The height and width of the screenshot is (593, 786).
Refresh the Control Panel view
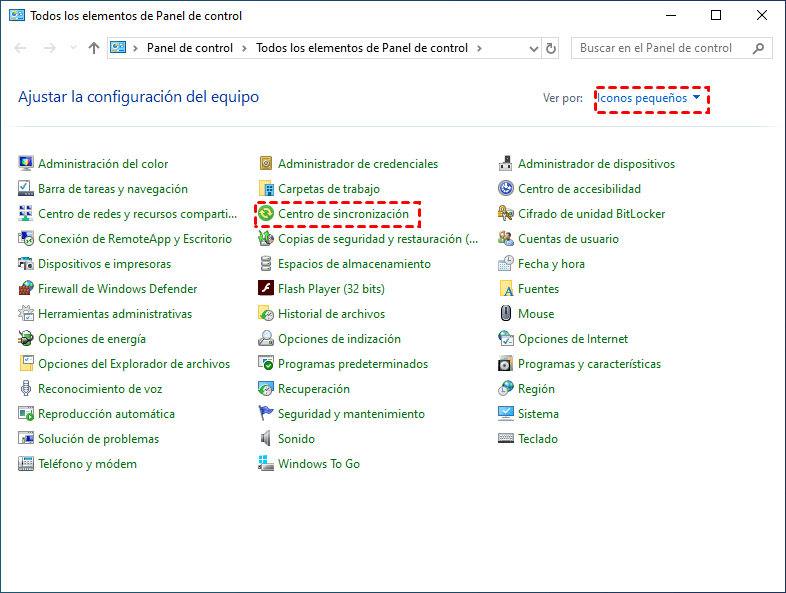coord(551,49)
